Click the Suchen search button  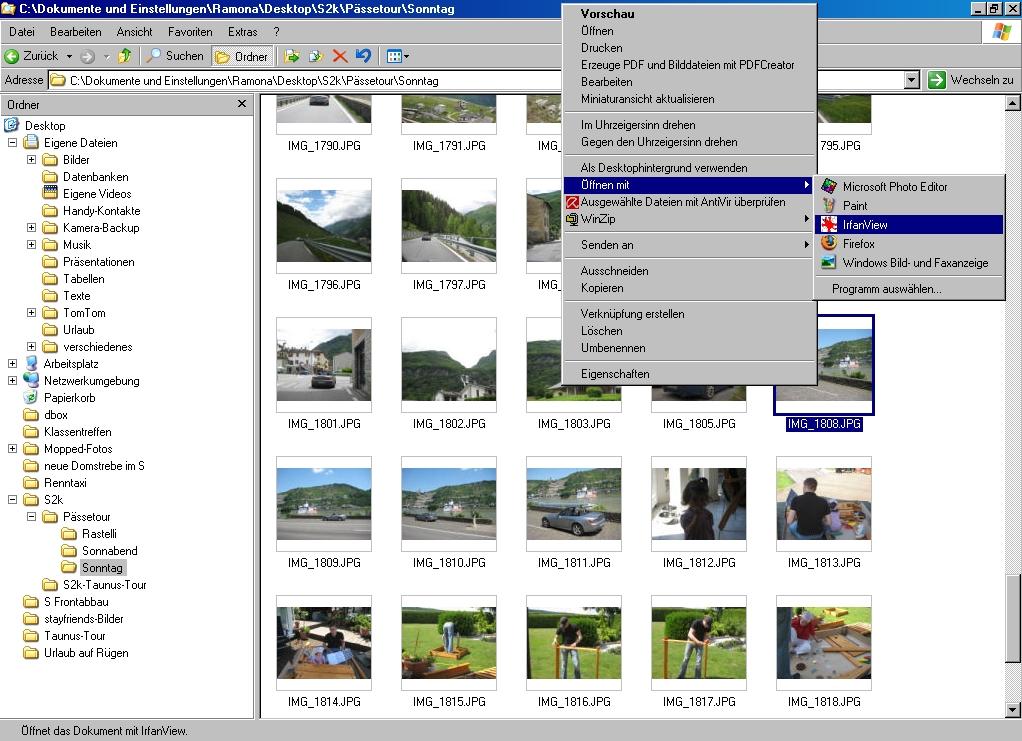(175, 56)
